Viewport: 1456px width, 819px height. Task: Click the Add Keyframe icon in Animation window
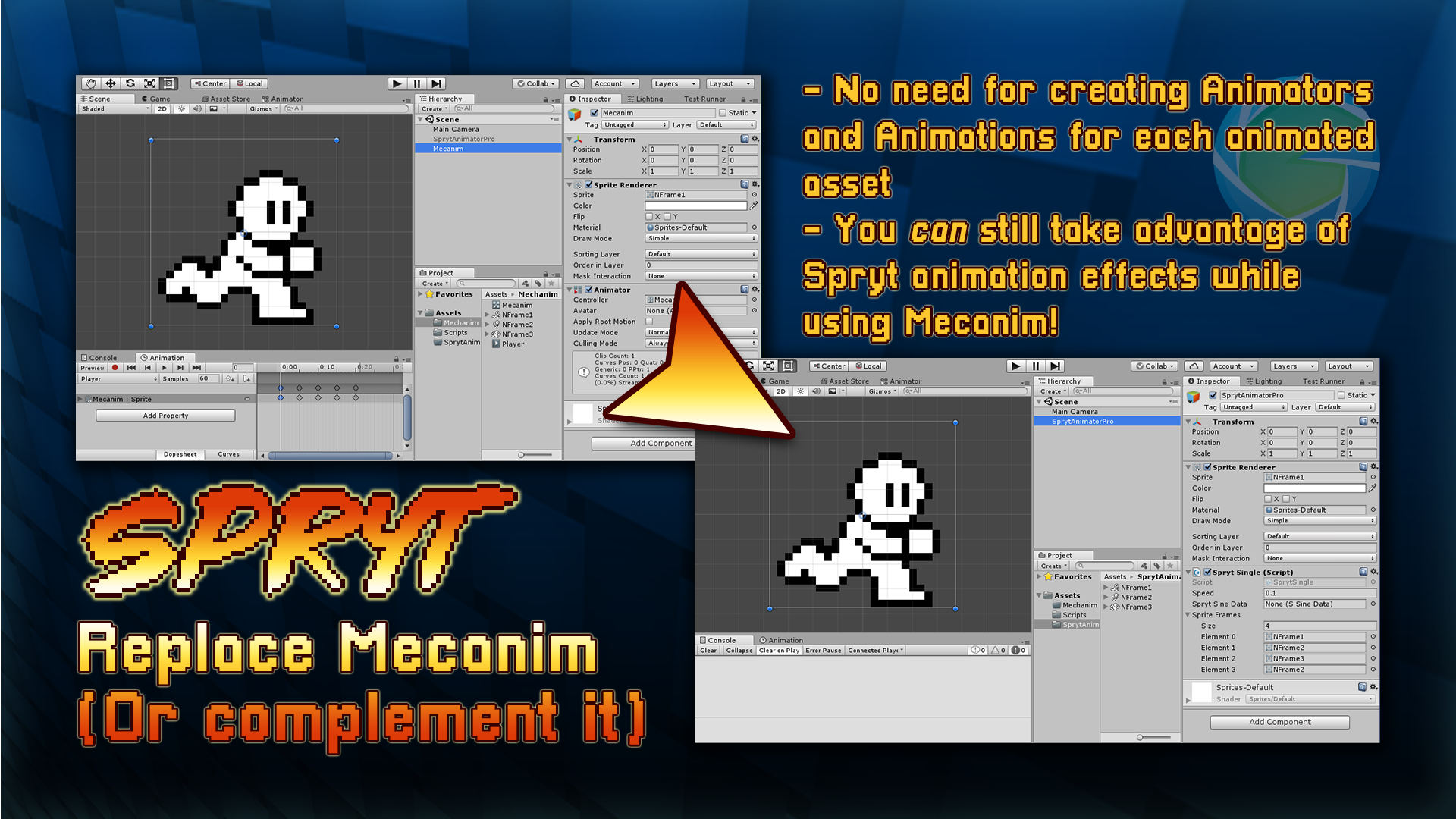[230, 378]
